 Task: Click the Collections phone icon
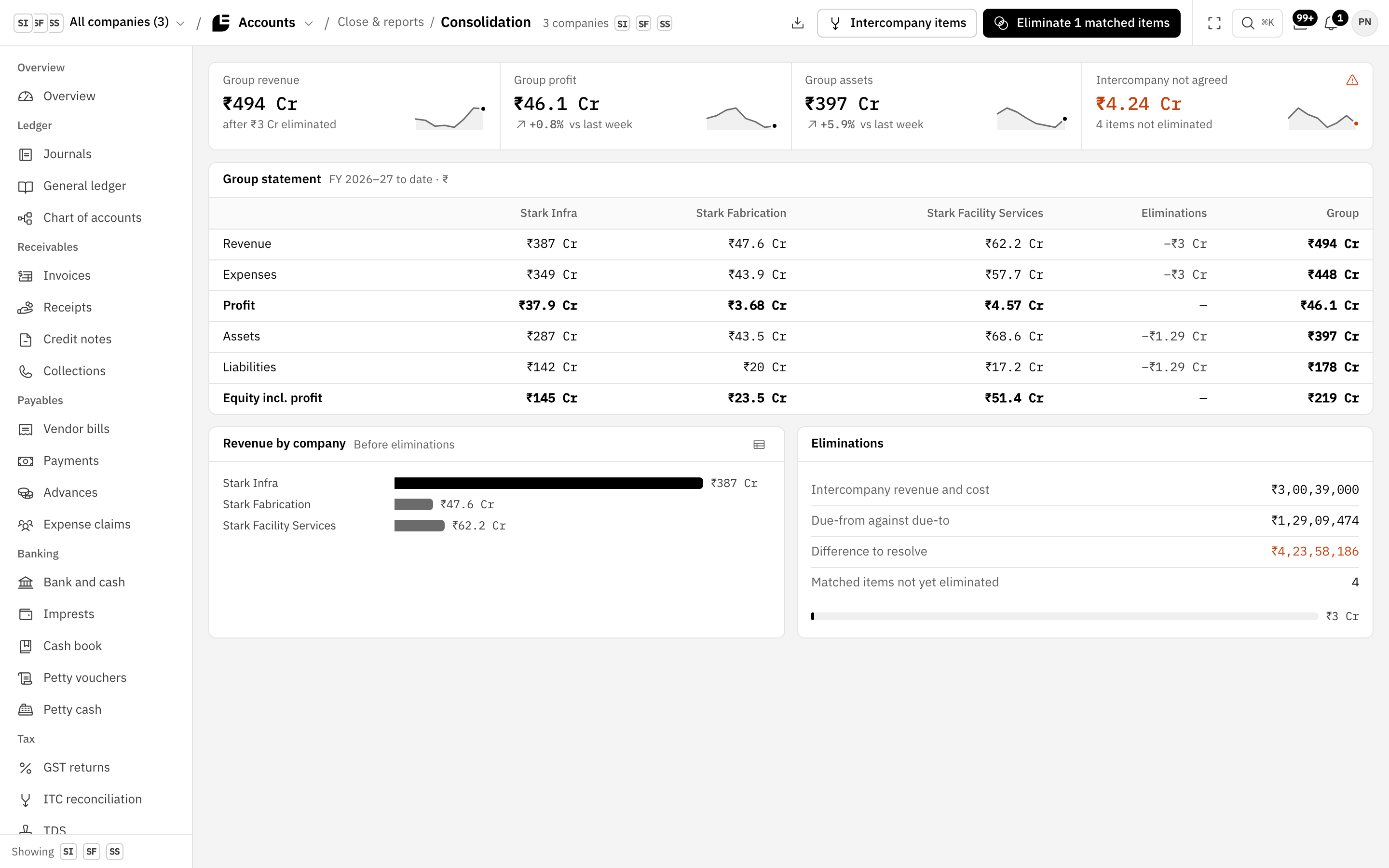coord(25,371)
